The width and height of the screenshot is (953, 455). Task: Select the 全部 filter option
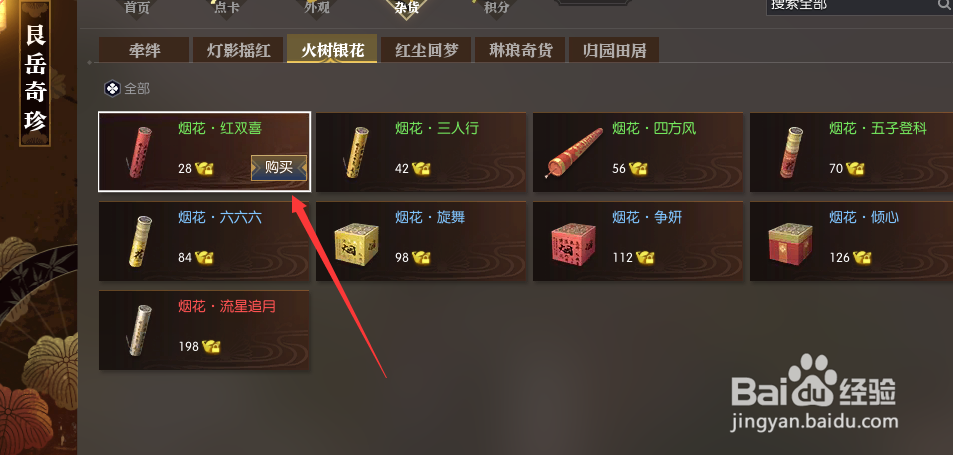pyautogui.click(x=128, y=89)
